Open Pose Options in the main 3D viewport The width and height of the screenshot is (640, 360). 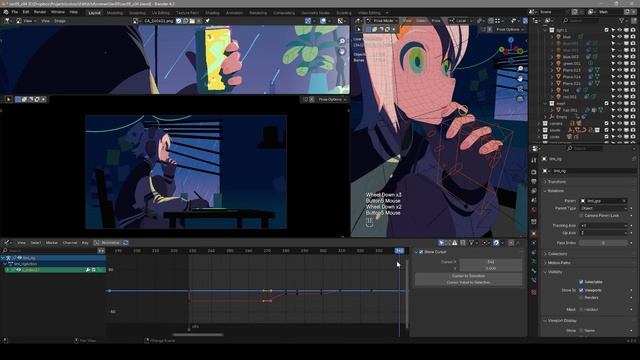click(x=510, y=29)
